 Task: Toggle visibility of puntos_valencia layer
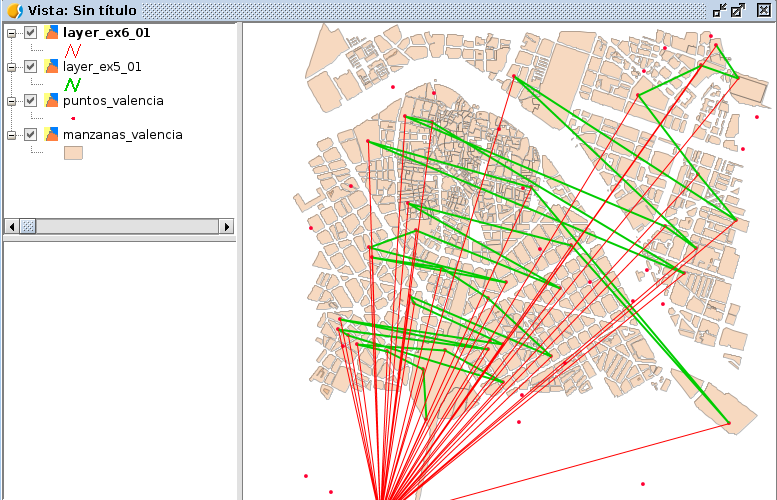point(31,101)
